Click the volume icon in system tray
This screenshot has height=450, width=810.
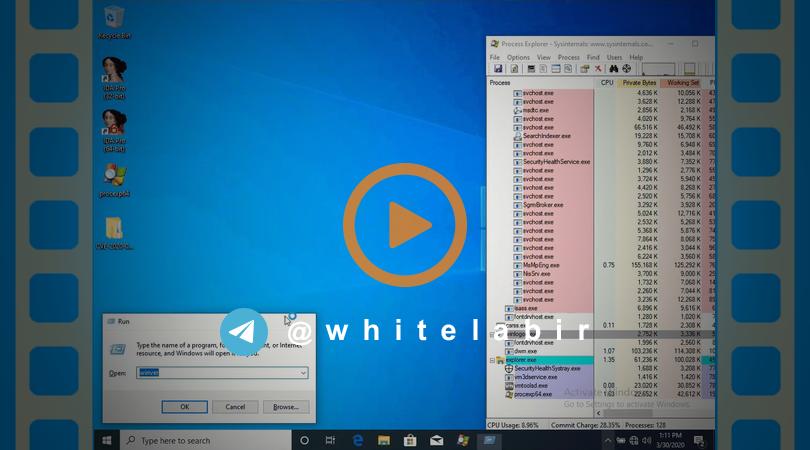coord(646,440)
